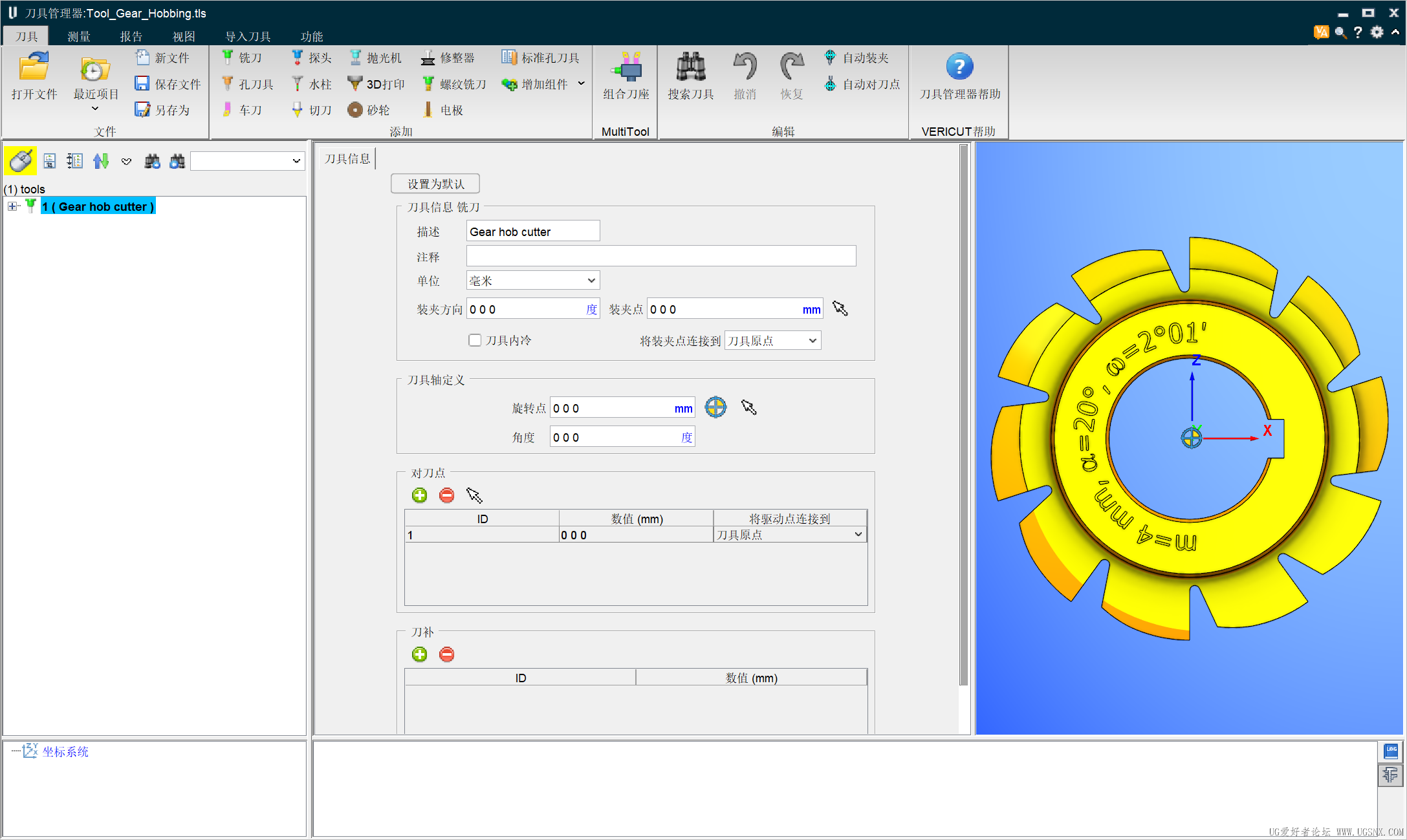Viewport: 1407px width, 840px height.
Task: Toggle the mouse pick mode icon
Action: click(x=21, y=160)
